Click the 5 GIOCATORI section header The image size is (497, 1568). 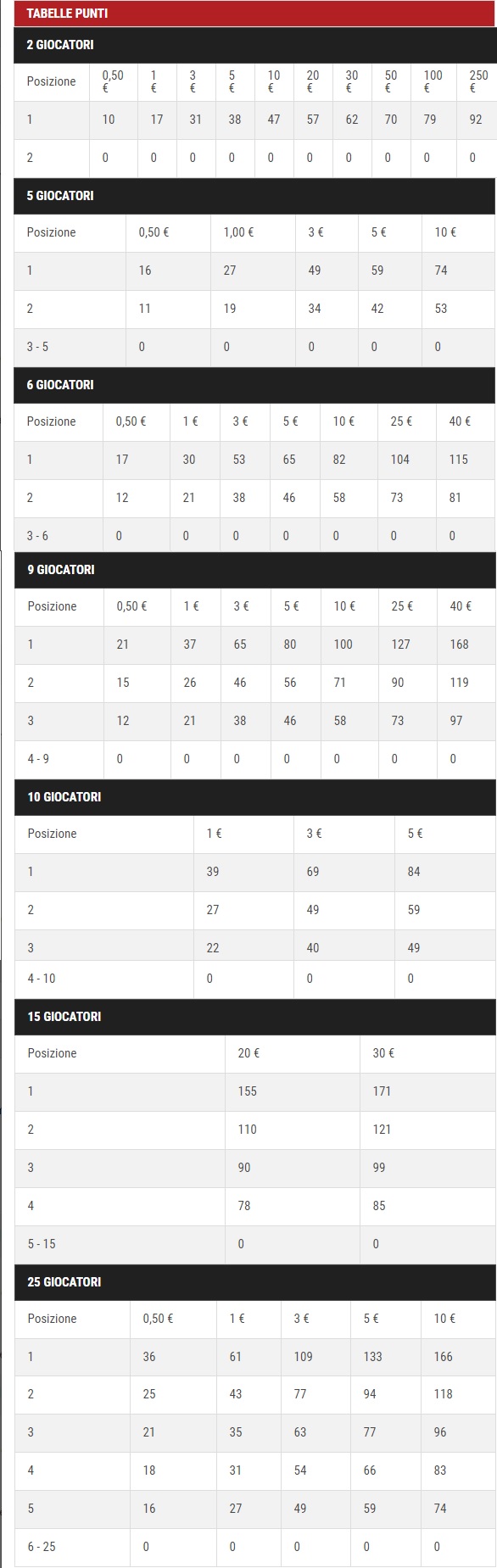coord(254,195)
